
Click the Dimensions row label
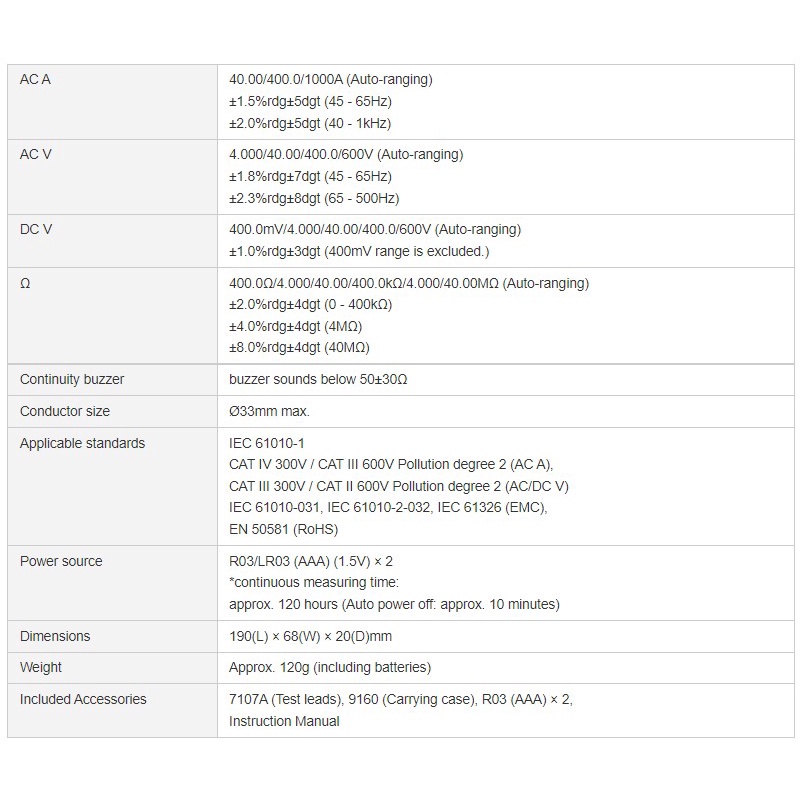(x=55, y=636)
